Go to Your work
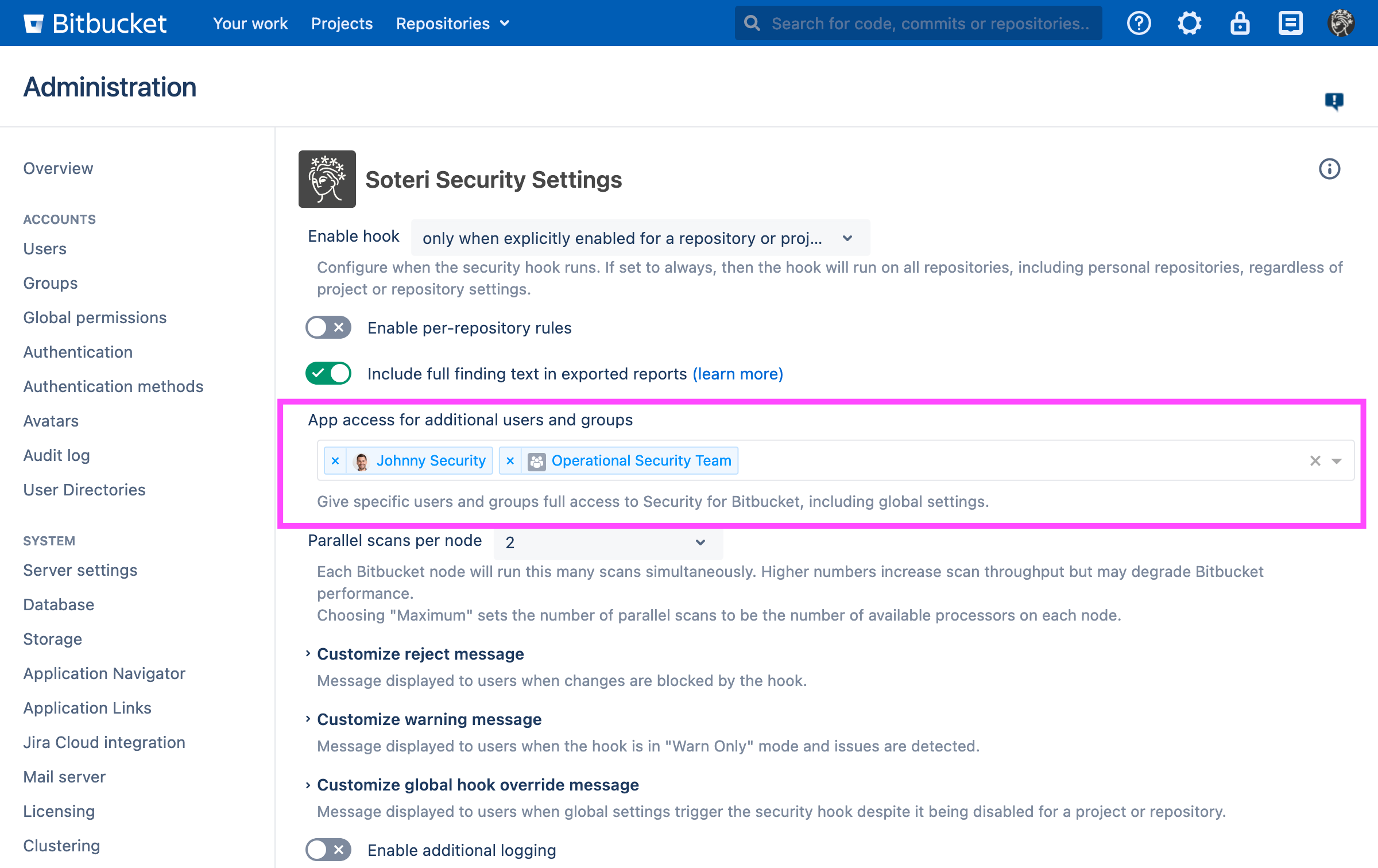 tap(250, 24)
